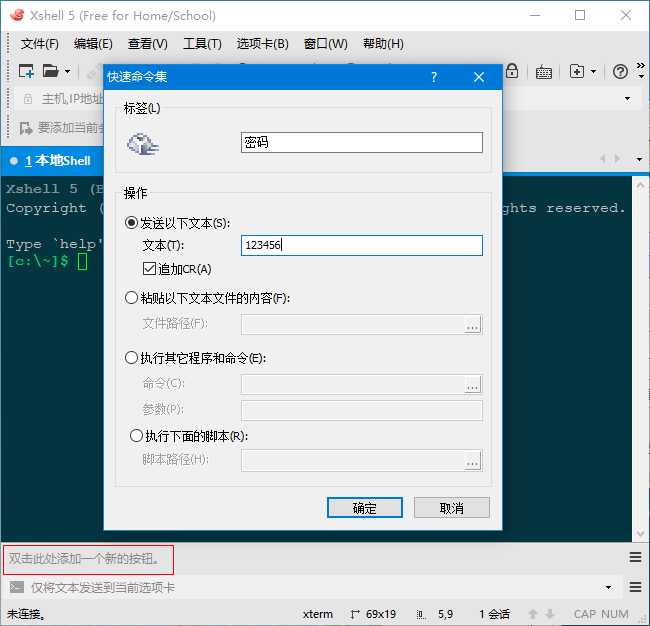The width and height of the screenshot is (650, 626).
Task: Click the compose bar send icon
Action: tap(17, 587)
